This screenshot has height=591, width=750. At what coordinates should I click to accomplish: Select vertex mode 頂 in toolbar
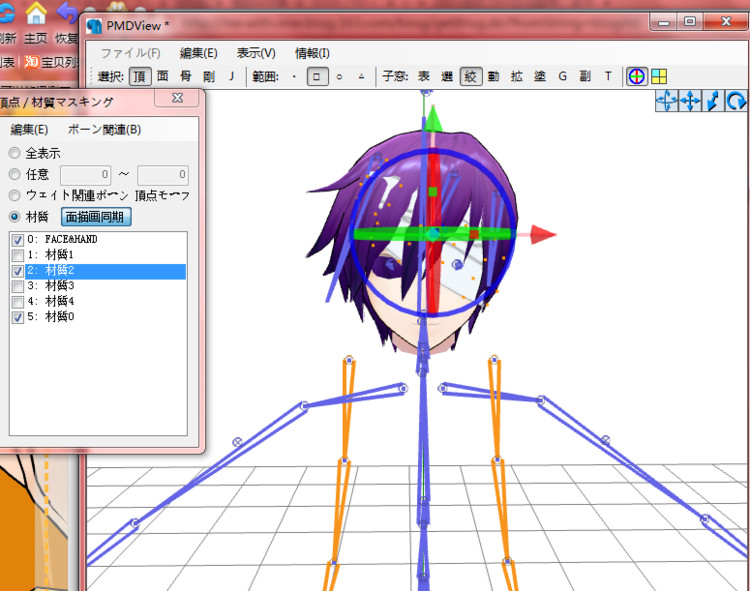pos(140,77)
